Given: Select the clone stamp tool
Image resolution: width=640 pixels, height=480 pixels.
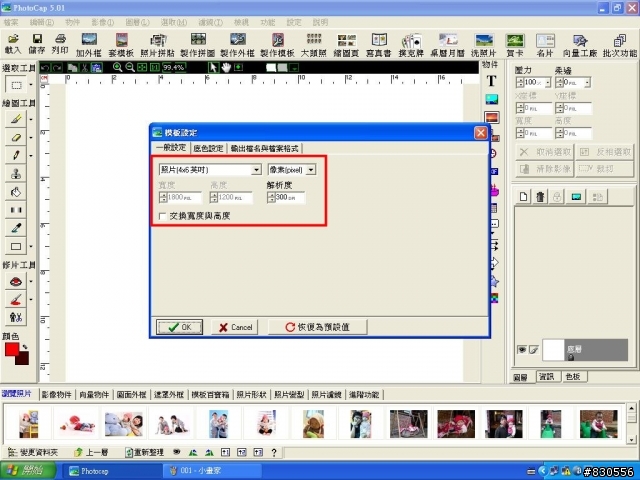Looking at the screenshot, I should pos(16,173).
